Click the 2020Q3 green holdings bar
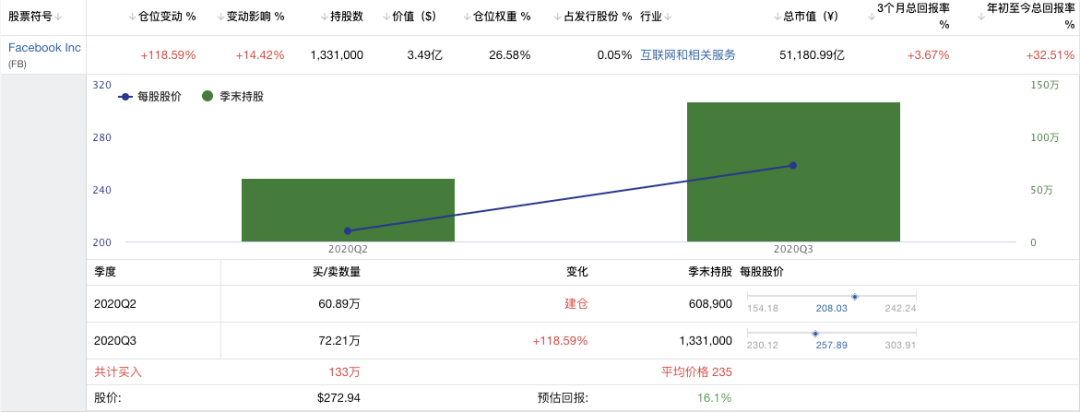The height and width of the screenshot is (412, 1080). (793, 172)
